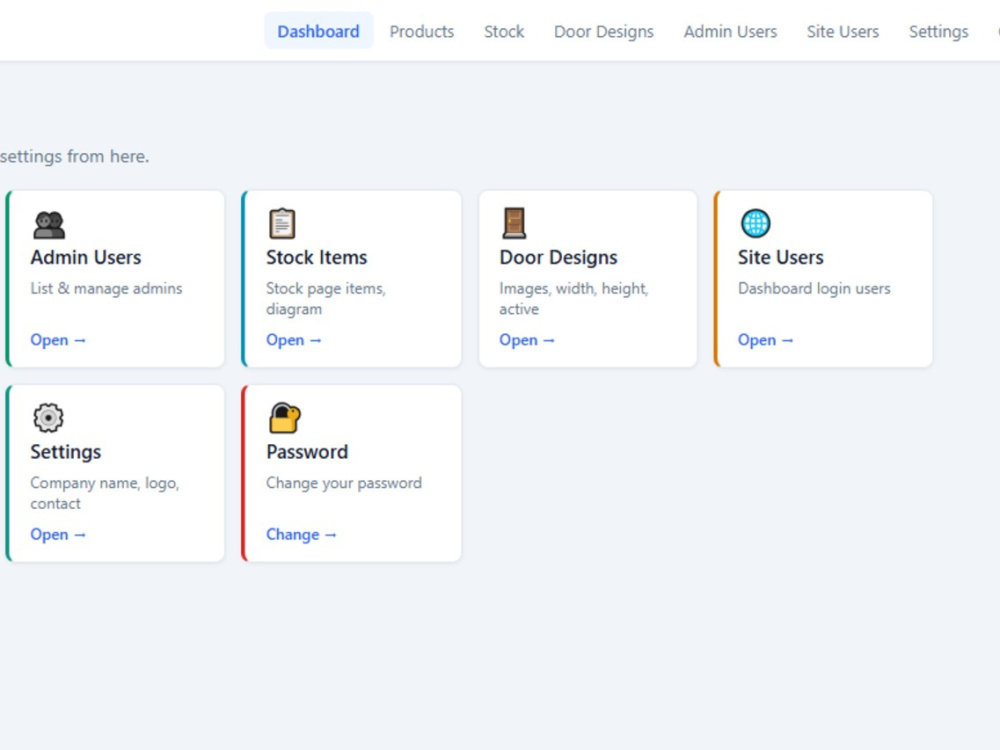Click Open link on Stock Items card
Image resolution: width=1000 pixels, height=750 pixels.
294,340
